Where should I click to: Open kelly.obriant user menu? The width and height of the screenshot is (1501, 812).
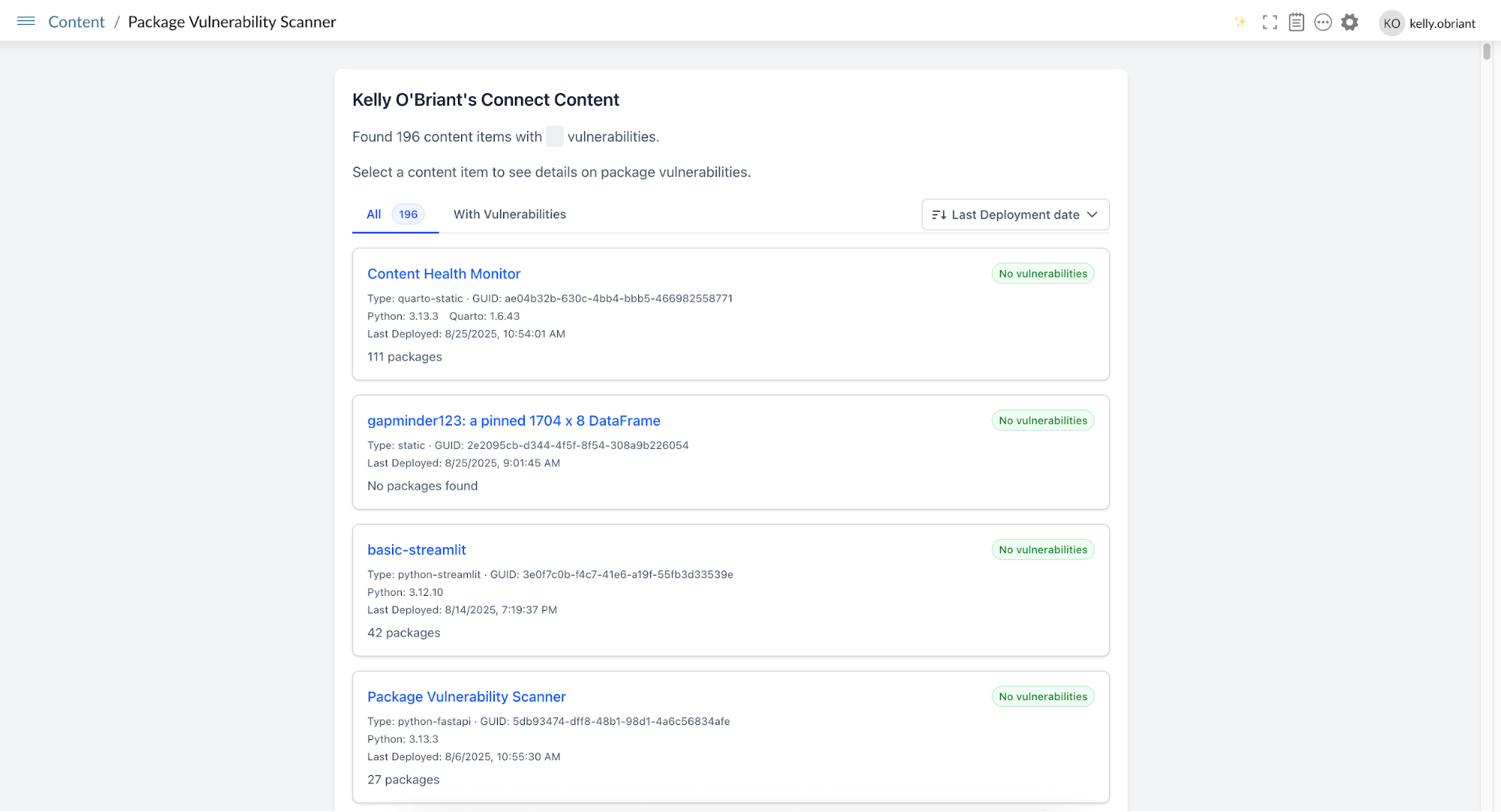1442,23
